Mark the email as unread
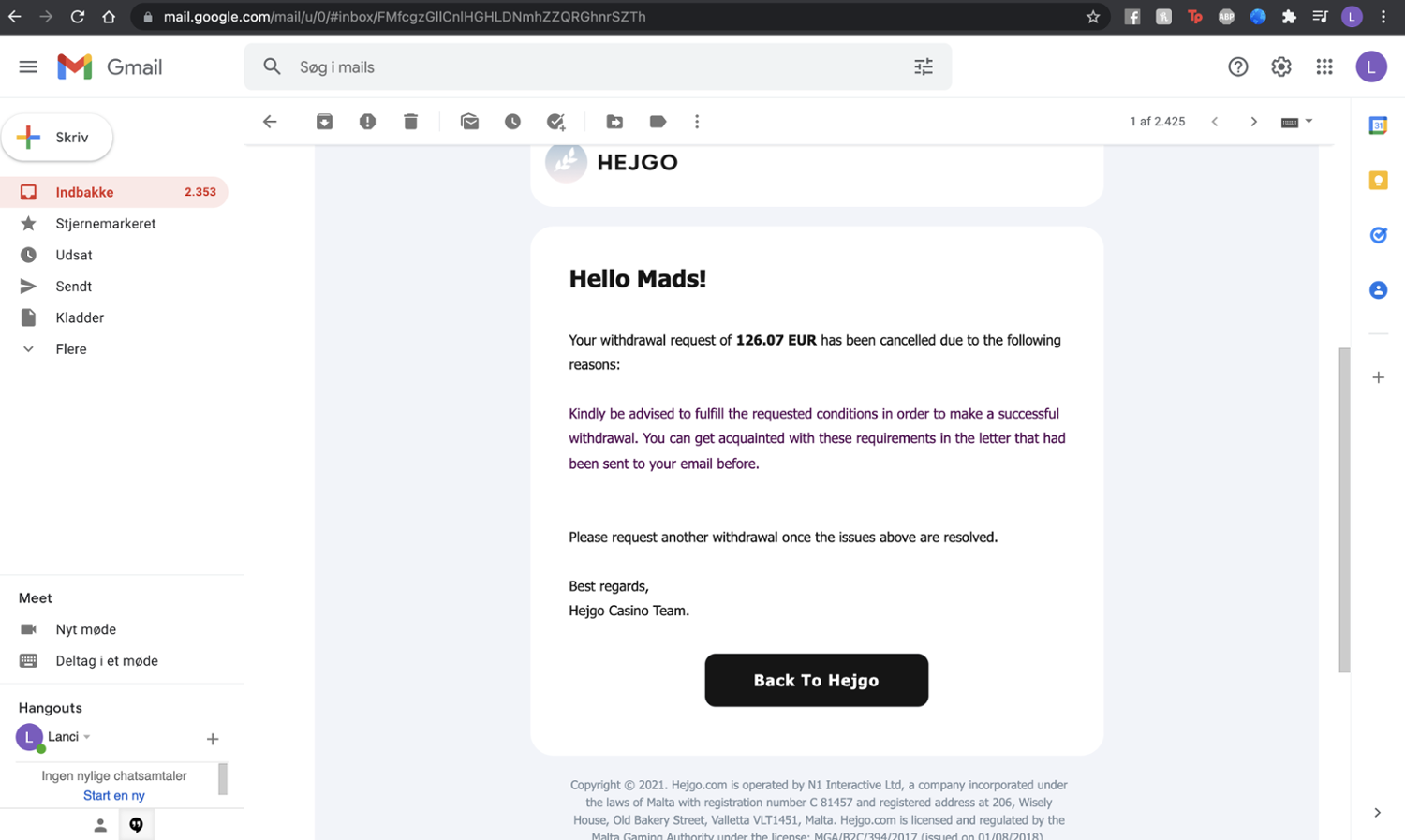 pyautogui.click(x=469, y=122)
